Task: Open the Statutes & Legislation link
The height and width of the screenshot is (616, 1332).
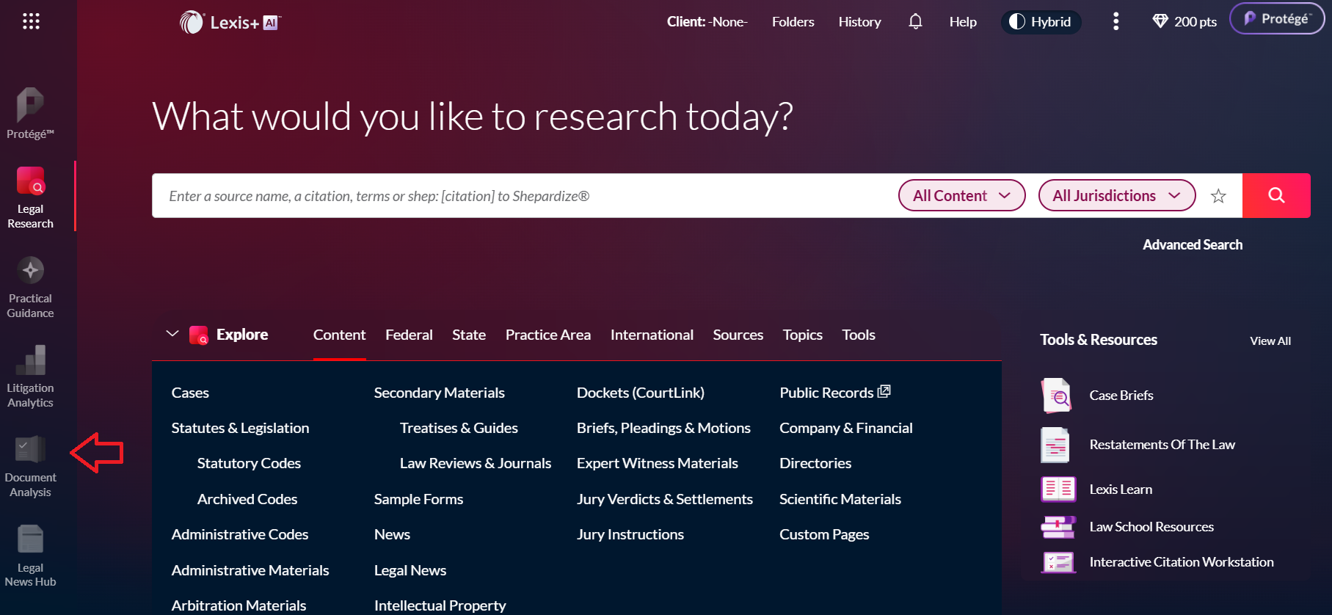Action: [240, 428]
